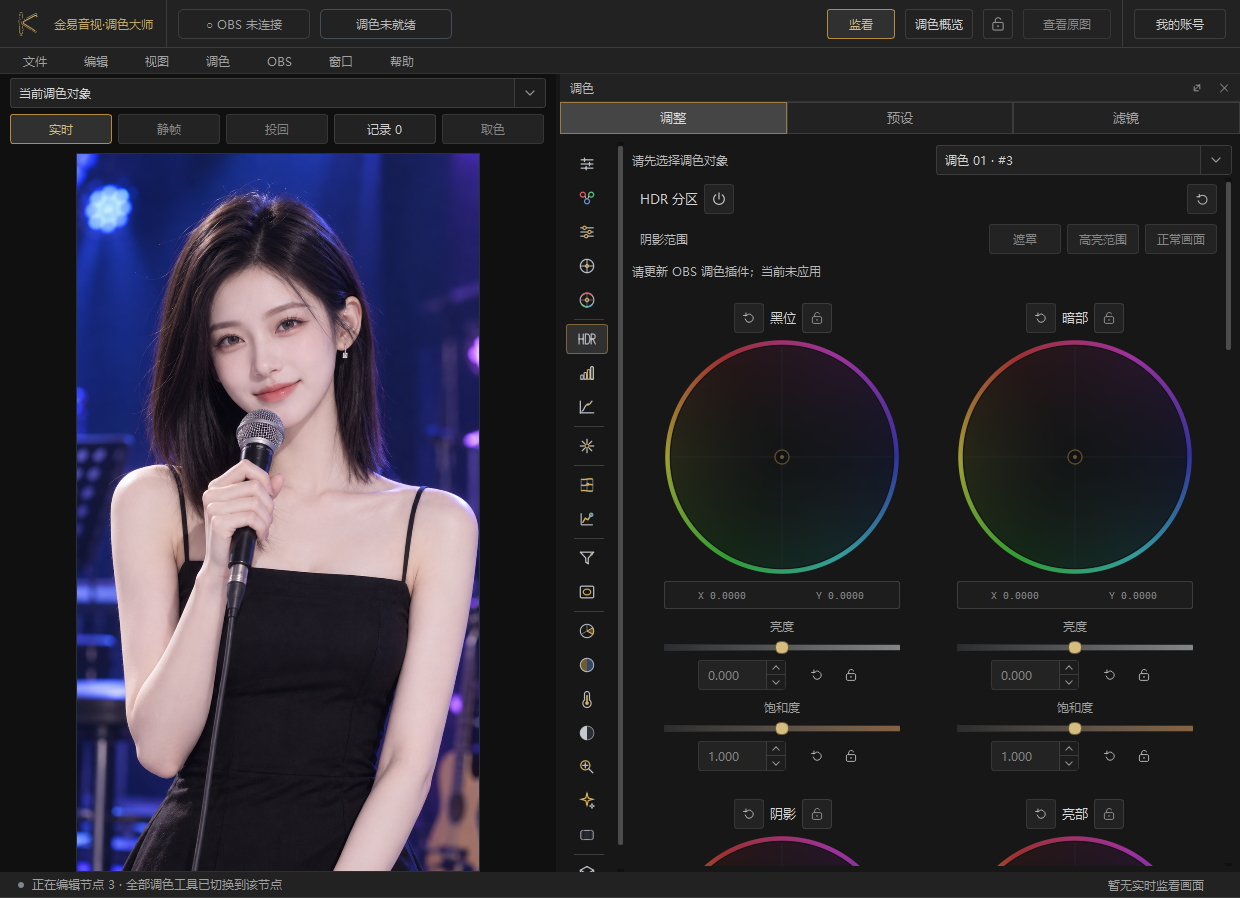The image size is (1240, 898).
Task: Switch to the 滤镜 tab
Action: (1126, 118)
